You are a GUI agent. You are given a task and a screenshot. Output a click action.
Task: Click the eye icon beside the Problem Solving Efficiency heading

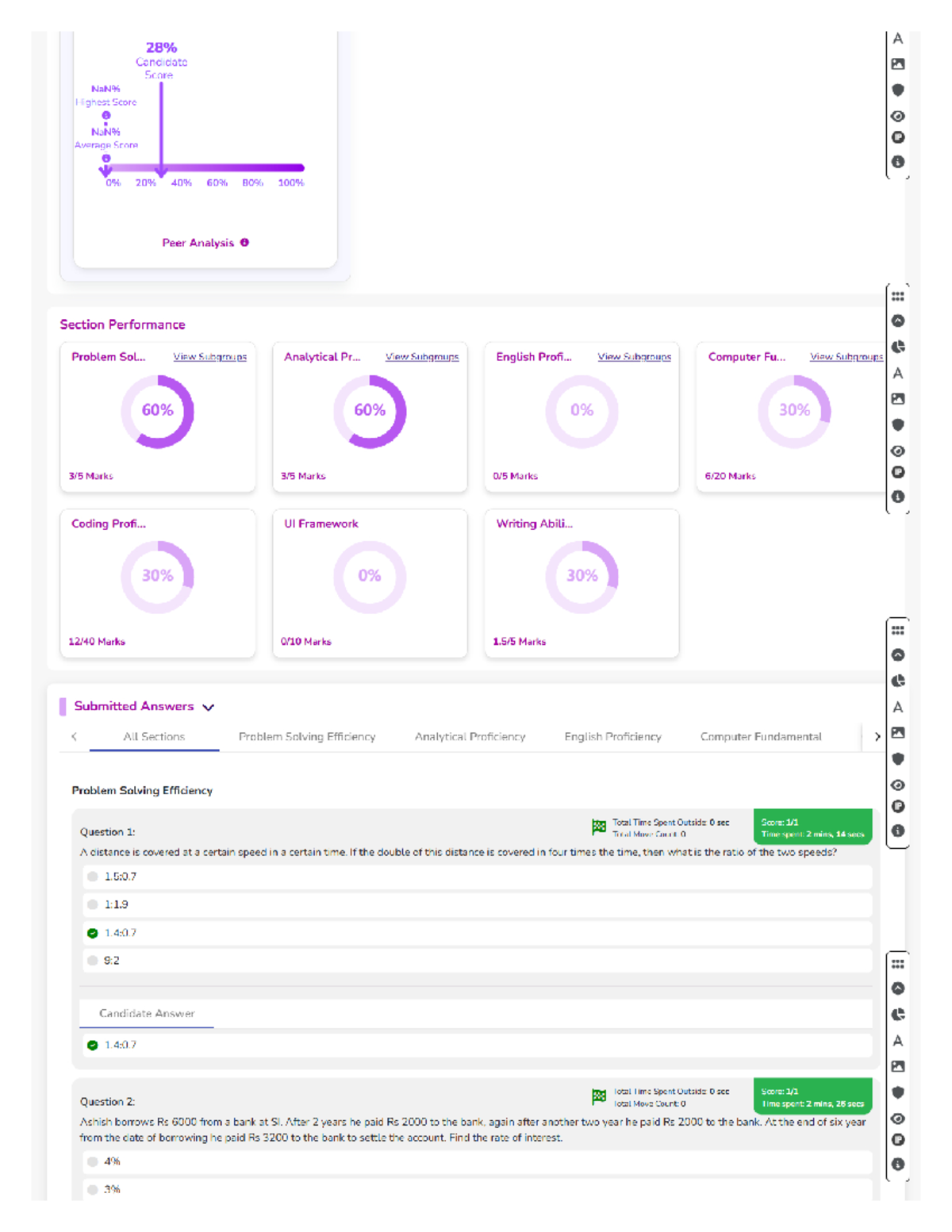(898, 785)
